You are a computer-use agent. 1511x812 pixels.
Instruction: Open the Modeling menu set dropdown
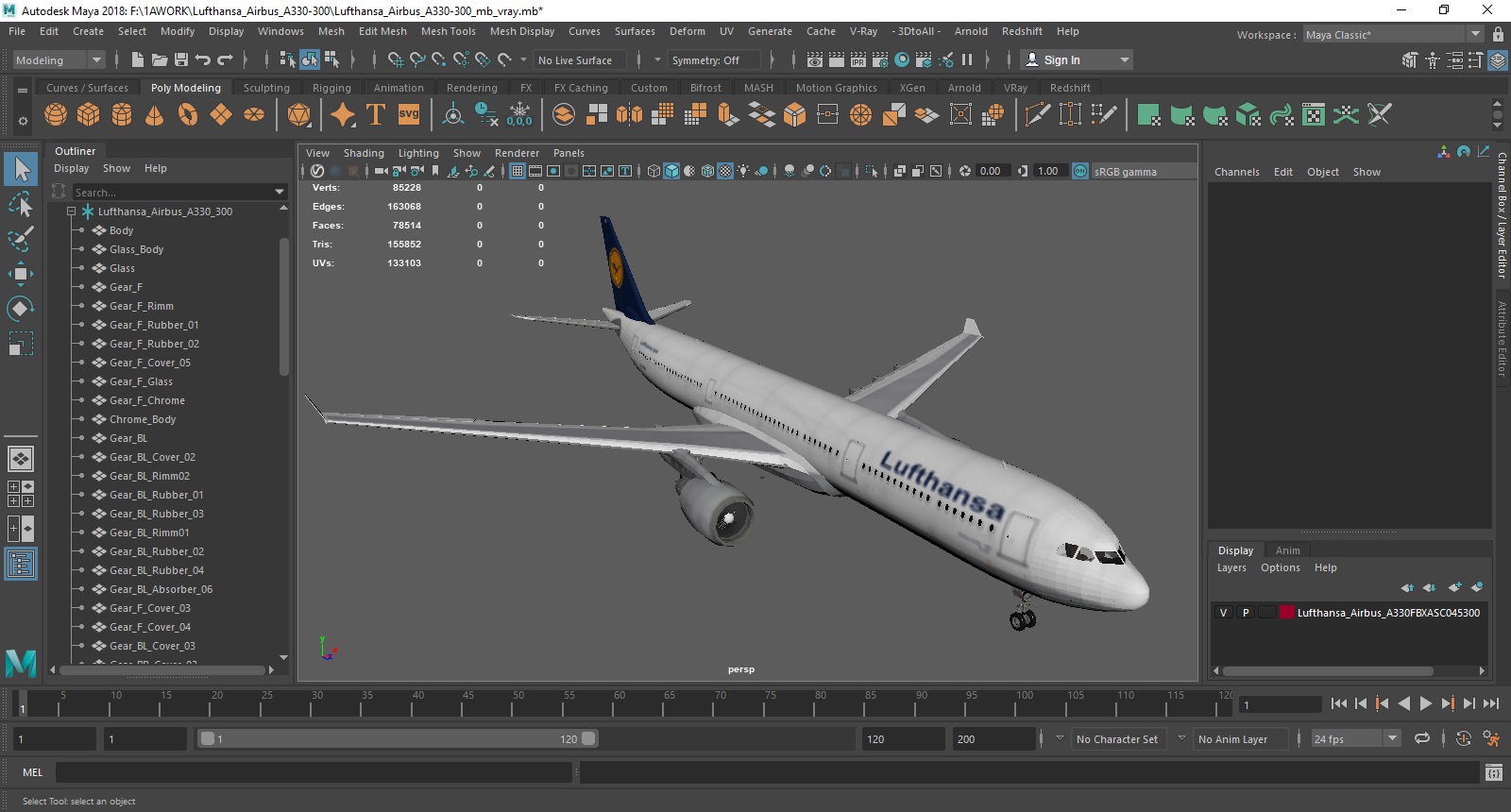tap(59, 59)
